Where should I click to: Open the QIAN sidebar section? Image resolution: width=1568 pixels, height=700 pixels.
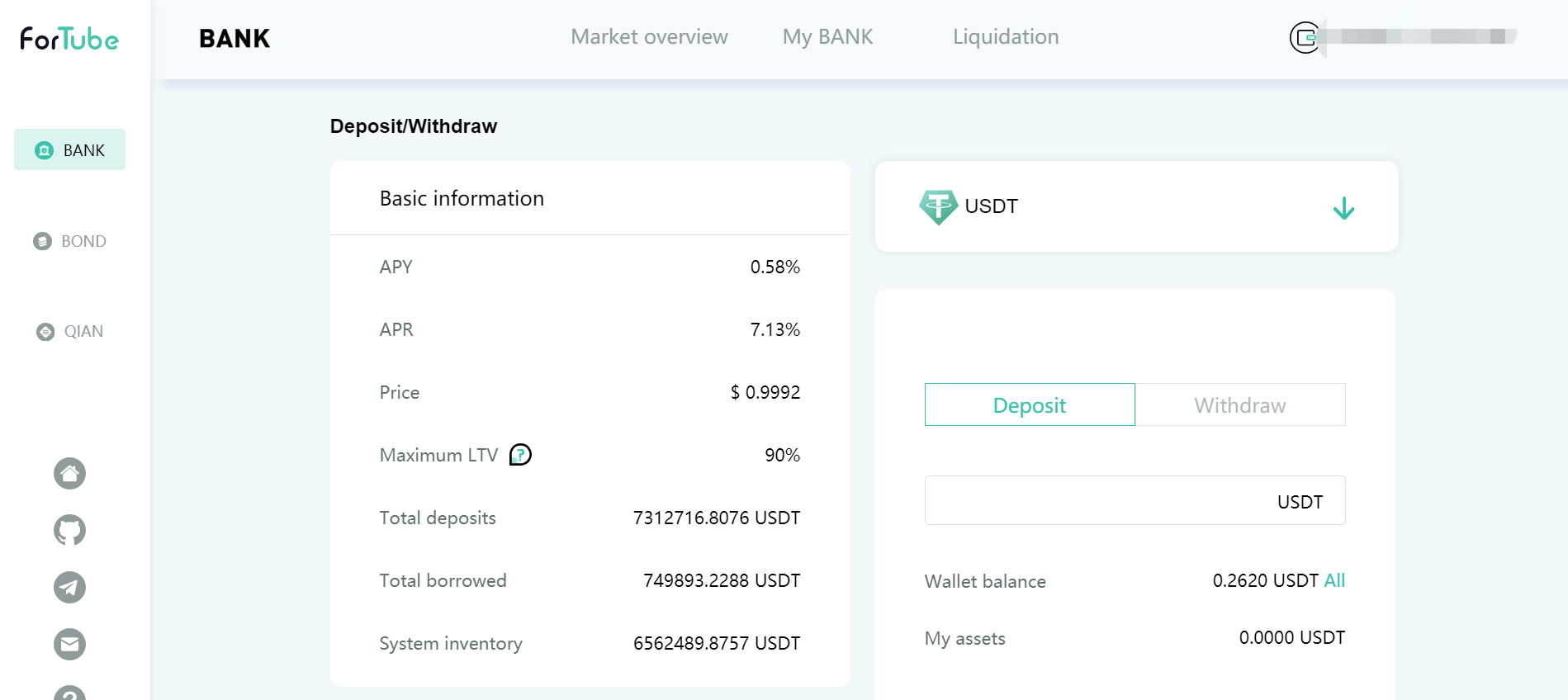pyautogui.click(x=70, y=331)
